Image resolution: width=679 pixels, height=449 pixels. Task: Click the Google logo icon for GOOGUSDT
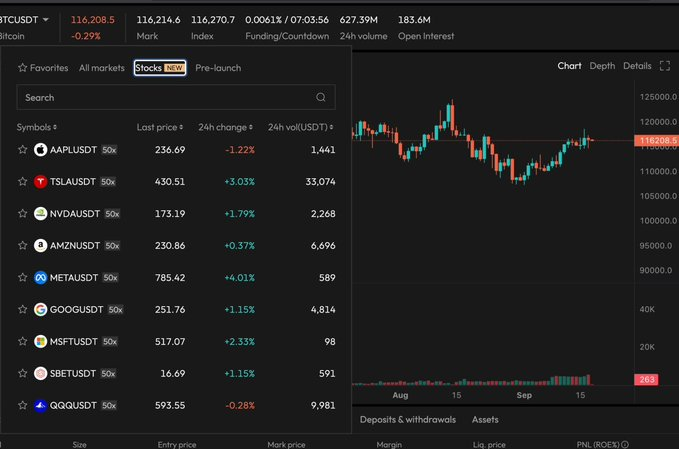pos(40,310)
